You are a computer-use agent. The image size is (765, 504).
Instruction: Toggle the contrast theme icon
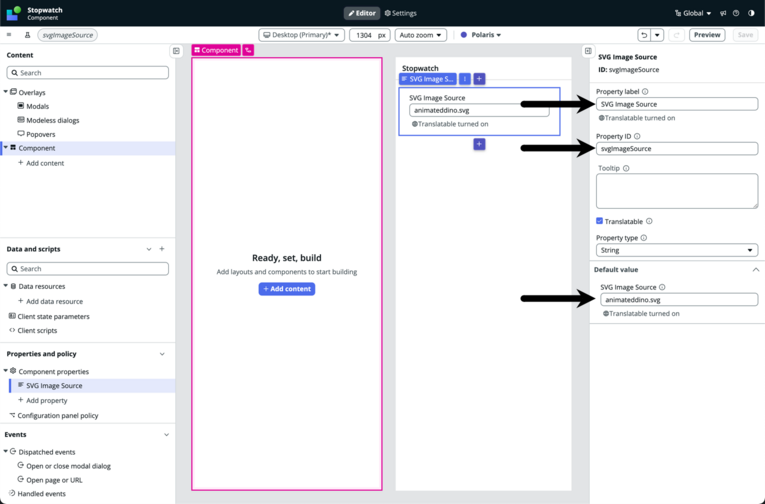tap(751, 13)
